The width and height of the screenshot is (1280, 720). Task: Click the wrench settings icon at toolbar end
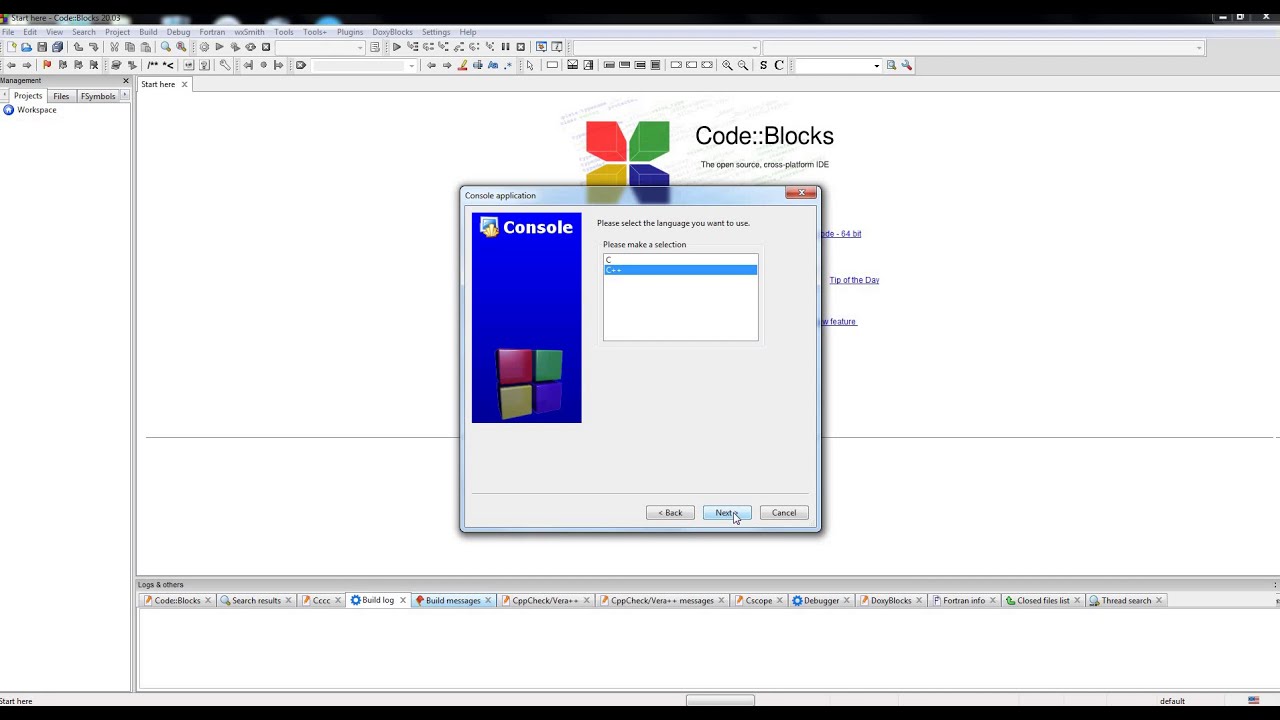pyautogui.click(x=906, y=65)
